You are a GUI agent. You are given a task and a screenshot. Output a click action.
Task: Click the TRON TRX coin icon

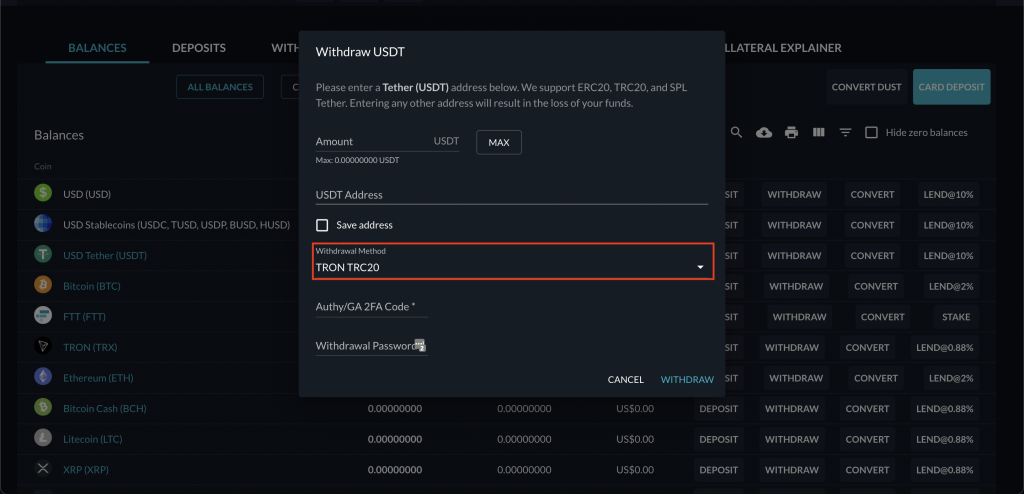(43, 346)
